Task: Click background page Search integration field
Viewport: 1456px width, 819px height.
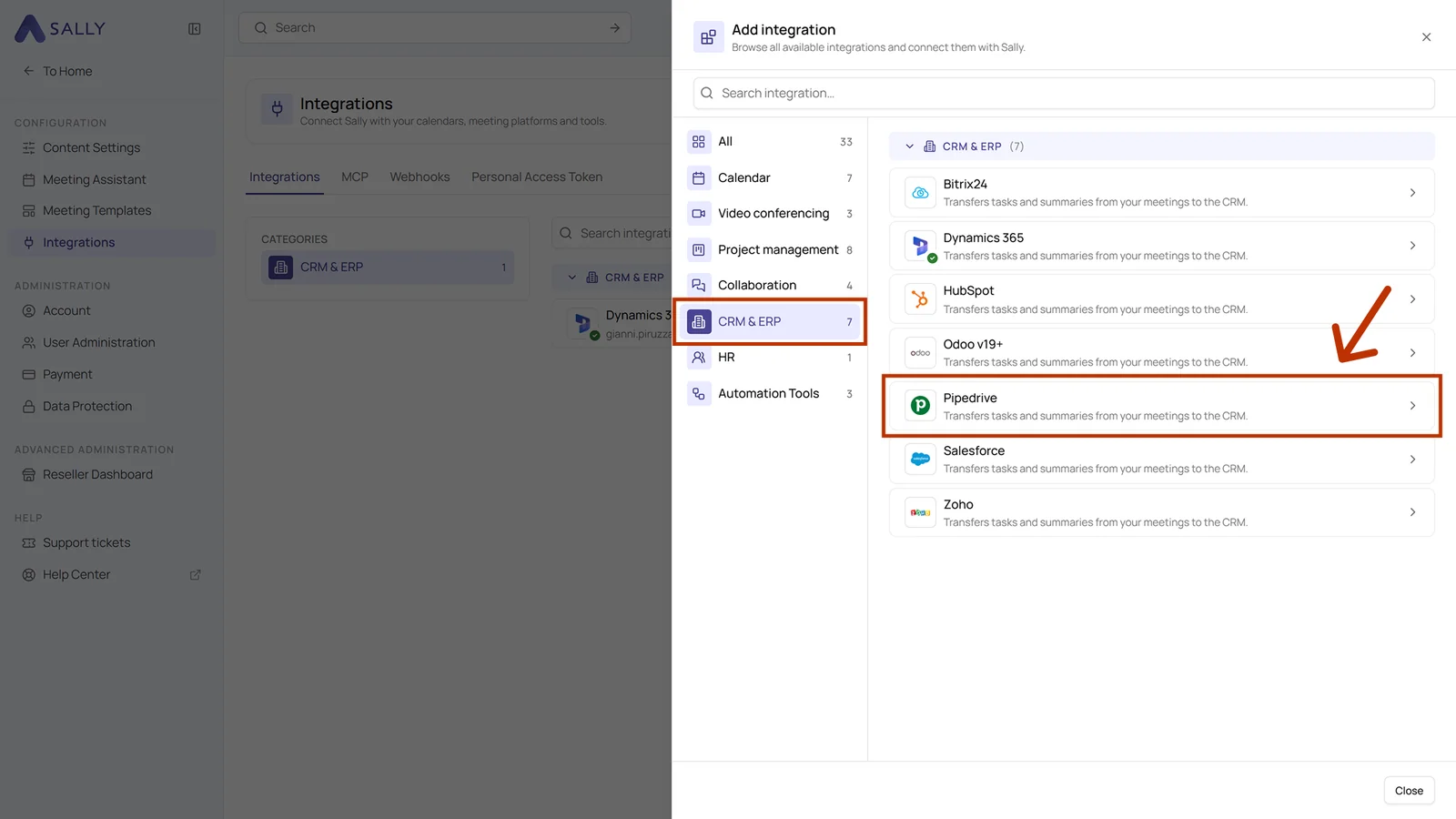Action: coord(612,233)
